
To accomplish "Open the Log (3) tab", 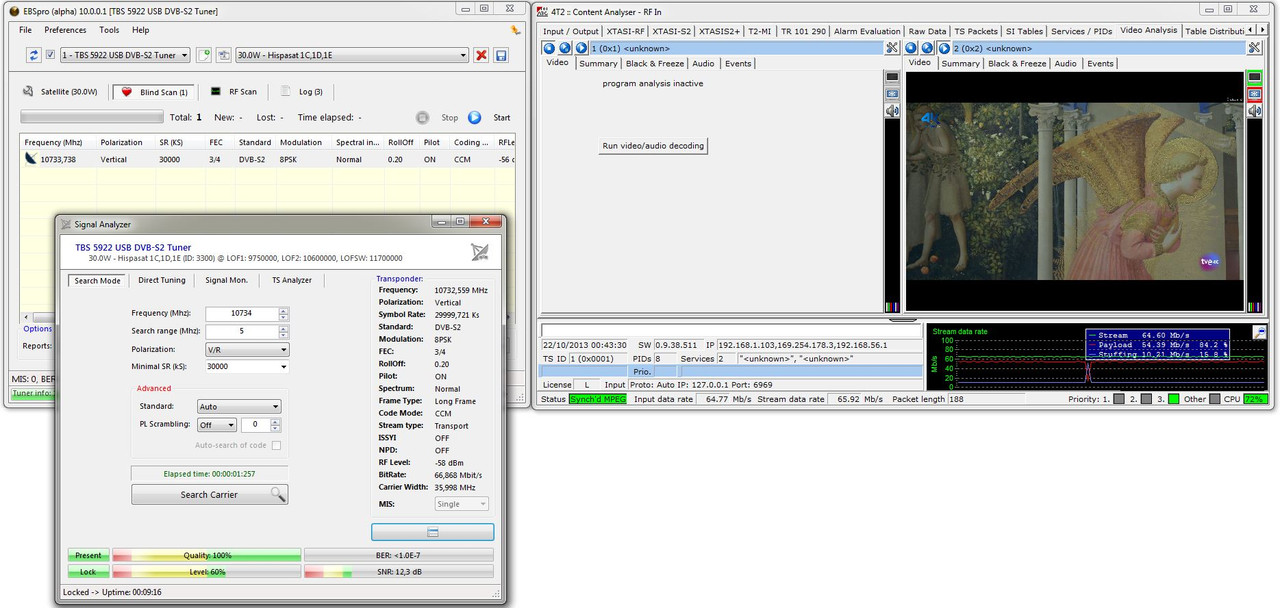I will tap(301, 91).
